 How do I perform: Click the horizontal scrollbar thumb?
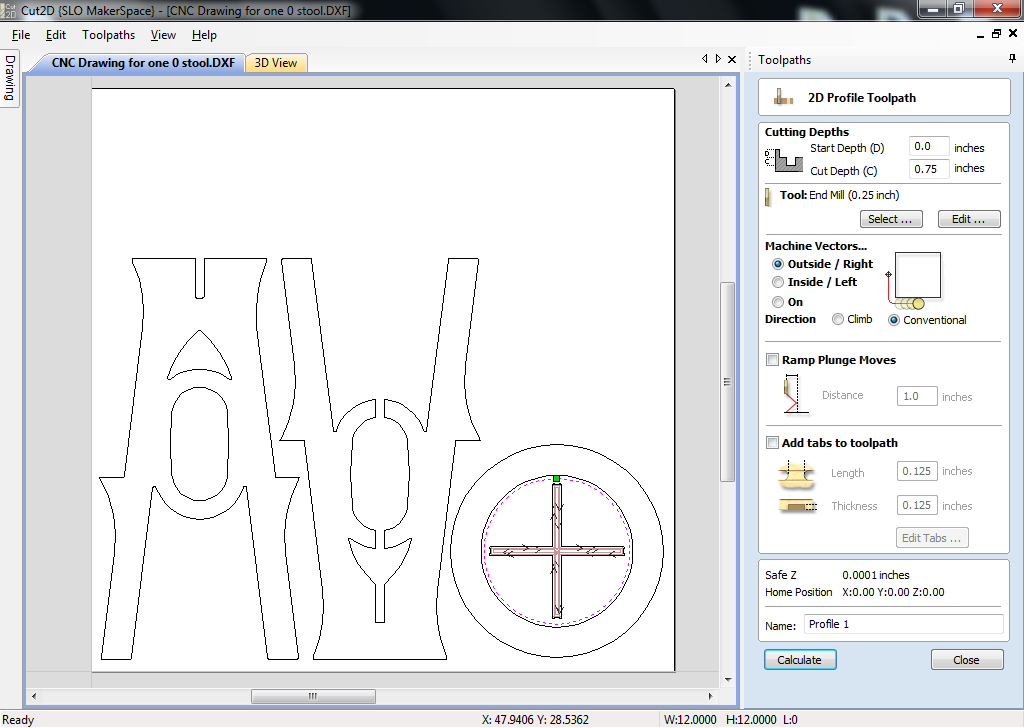click(x=313, y=696)
